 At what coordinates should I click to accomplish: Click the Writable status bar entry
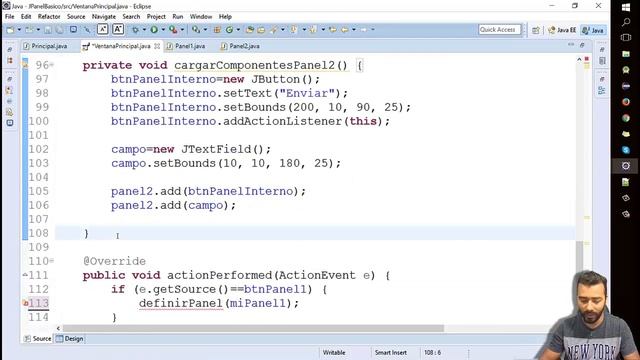[x=334, y=353]
